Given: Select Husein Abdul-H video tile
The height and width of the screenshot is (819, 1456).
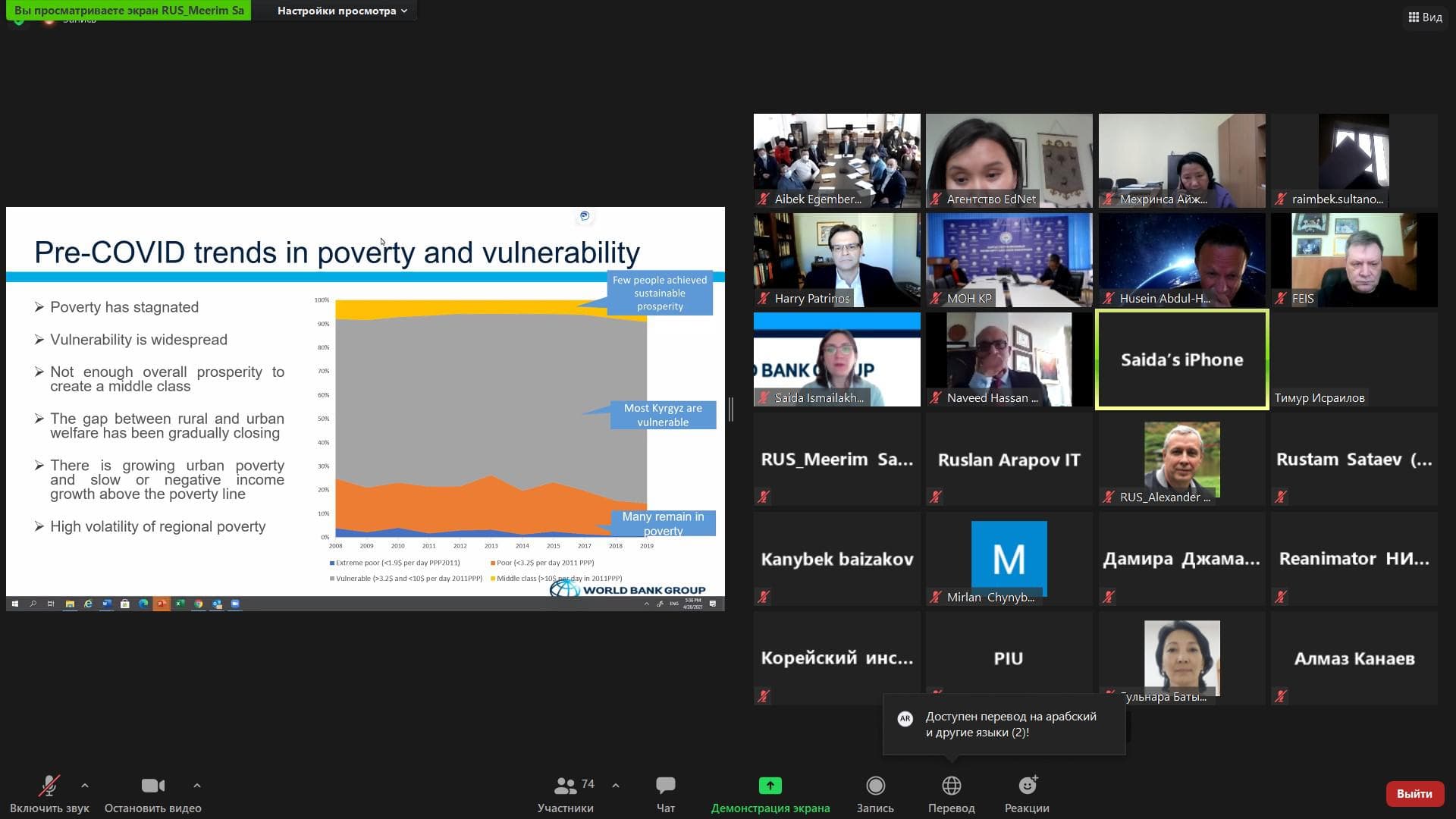Looking at the screenshot, I should [1181, 260].
